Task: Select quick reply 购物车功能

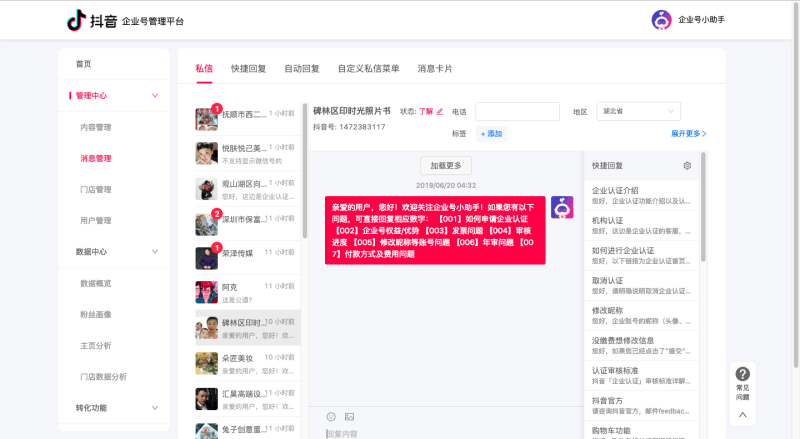Action: (x=641, y=431)
